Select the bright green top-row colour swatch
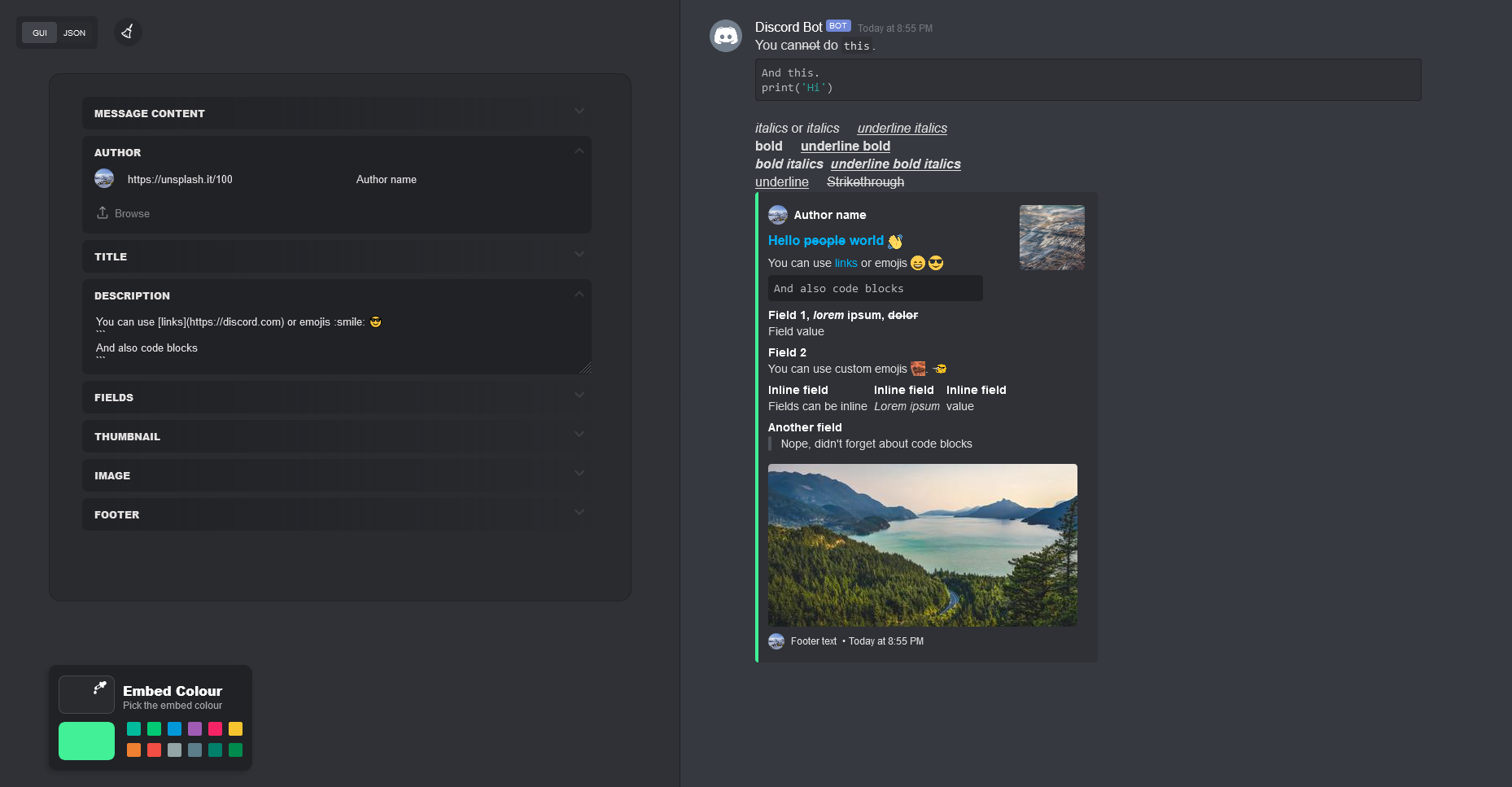The image size is (1512, 787). click(154, 728)
